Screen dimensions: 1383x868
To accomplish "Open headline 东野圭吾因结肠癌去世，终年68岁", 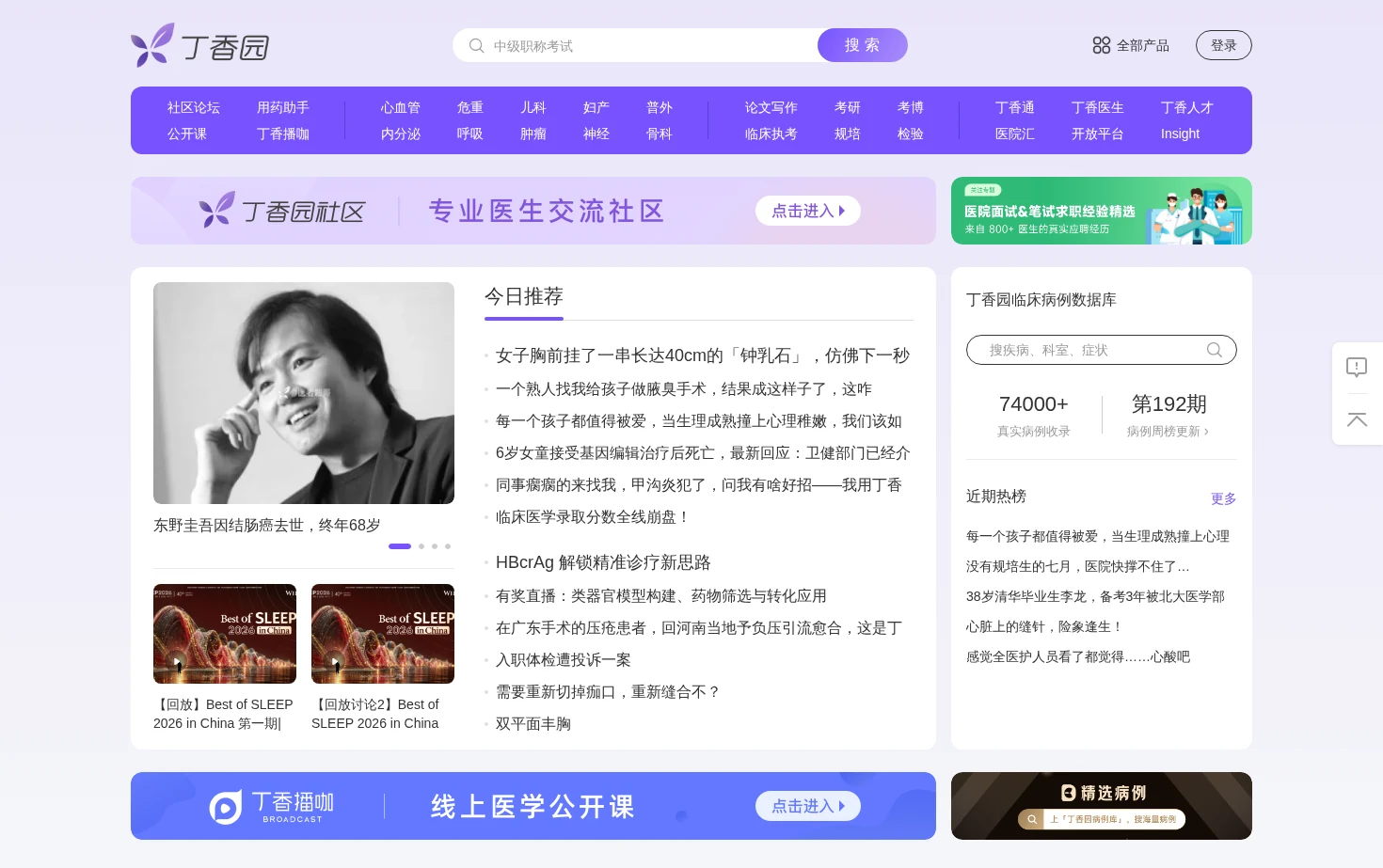I will (x=267, y=526).
